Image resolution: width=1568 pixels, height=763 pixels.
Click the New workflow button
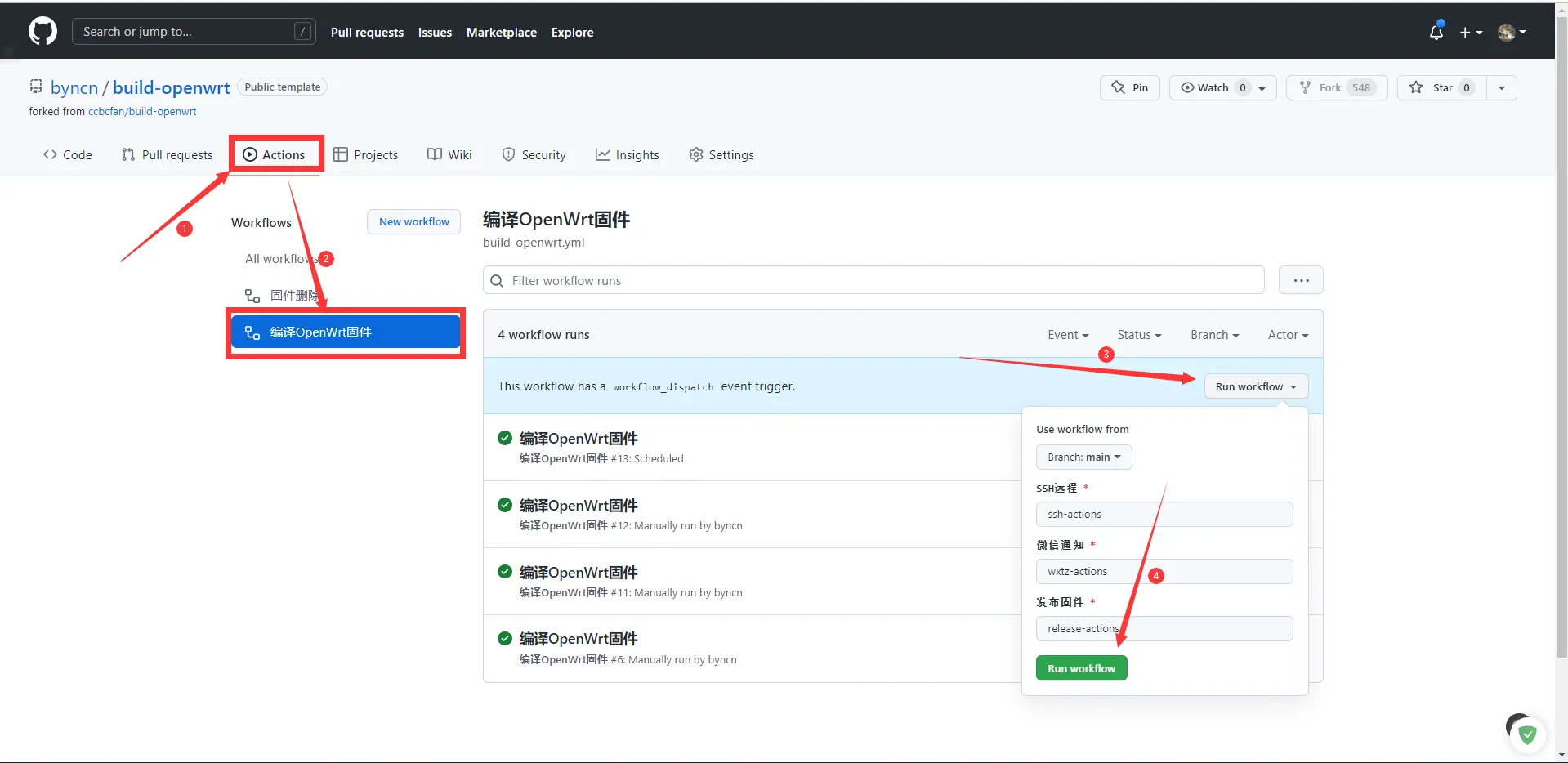click(x=413, y=221)
